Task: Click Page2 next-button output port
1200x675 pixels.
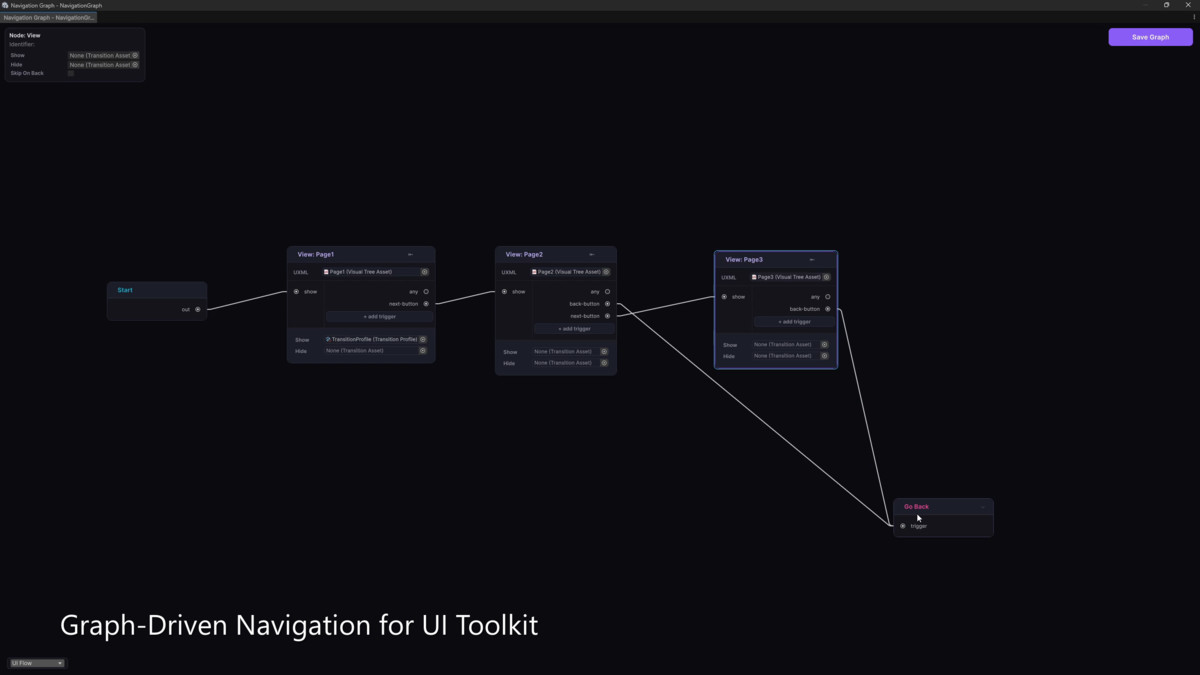Action: 607,316
